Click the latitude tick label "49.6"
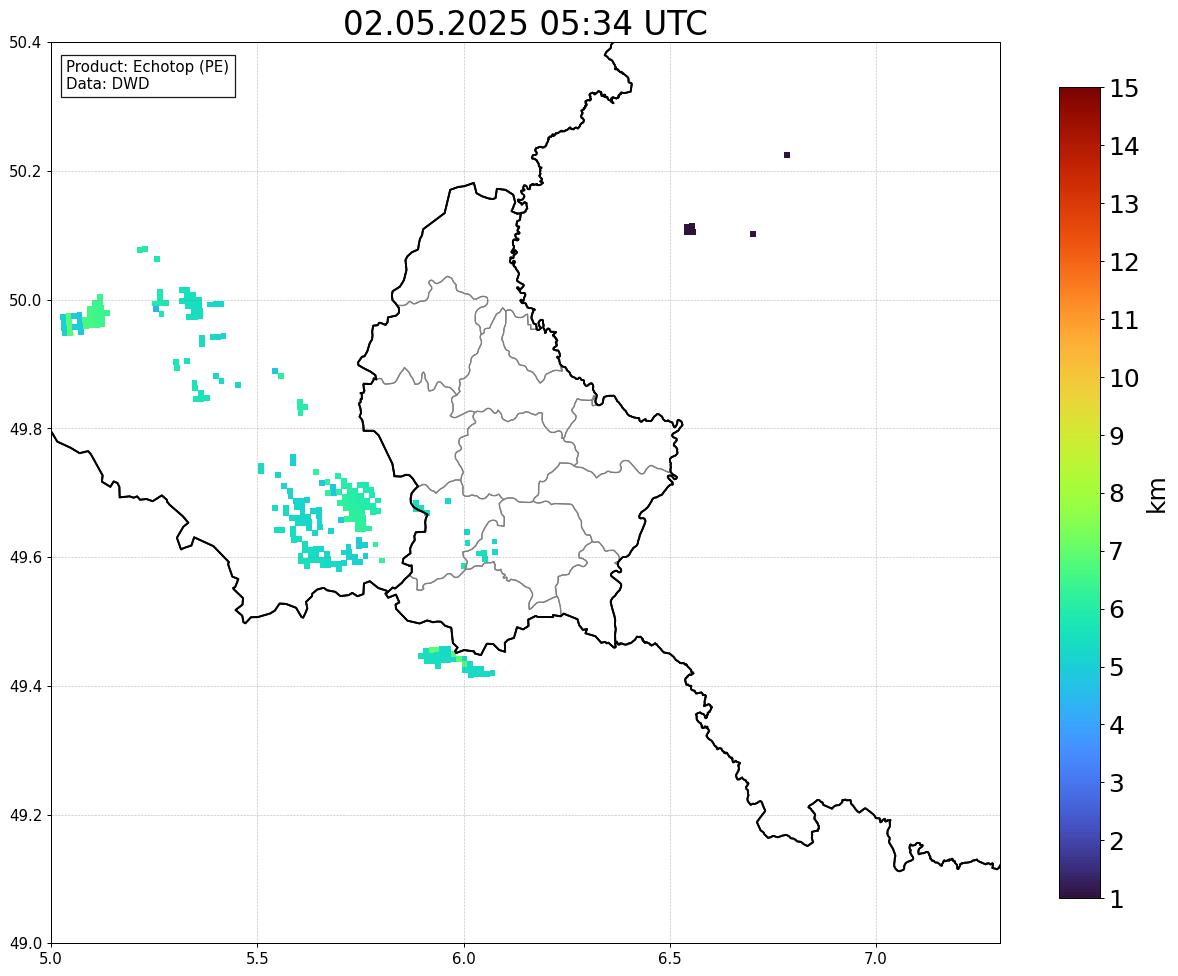1178x976 pixels. click(x=24, y=557)
